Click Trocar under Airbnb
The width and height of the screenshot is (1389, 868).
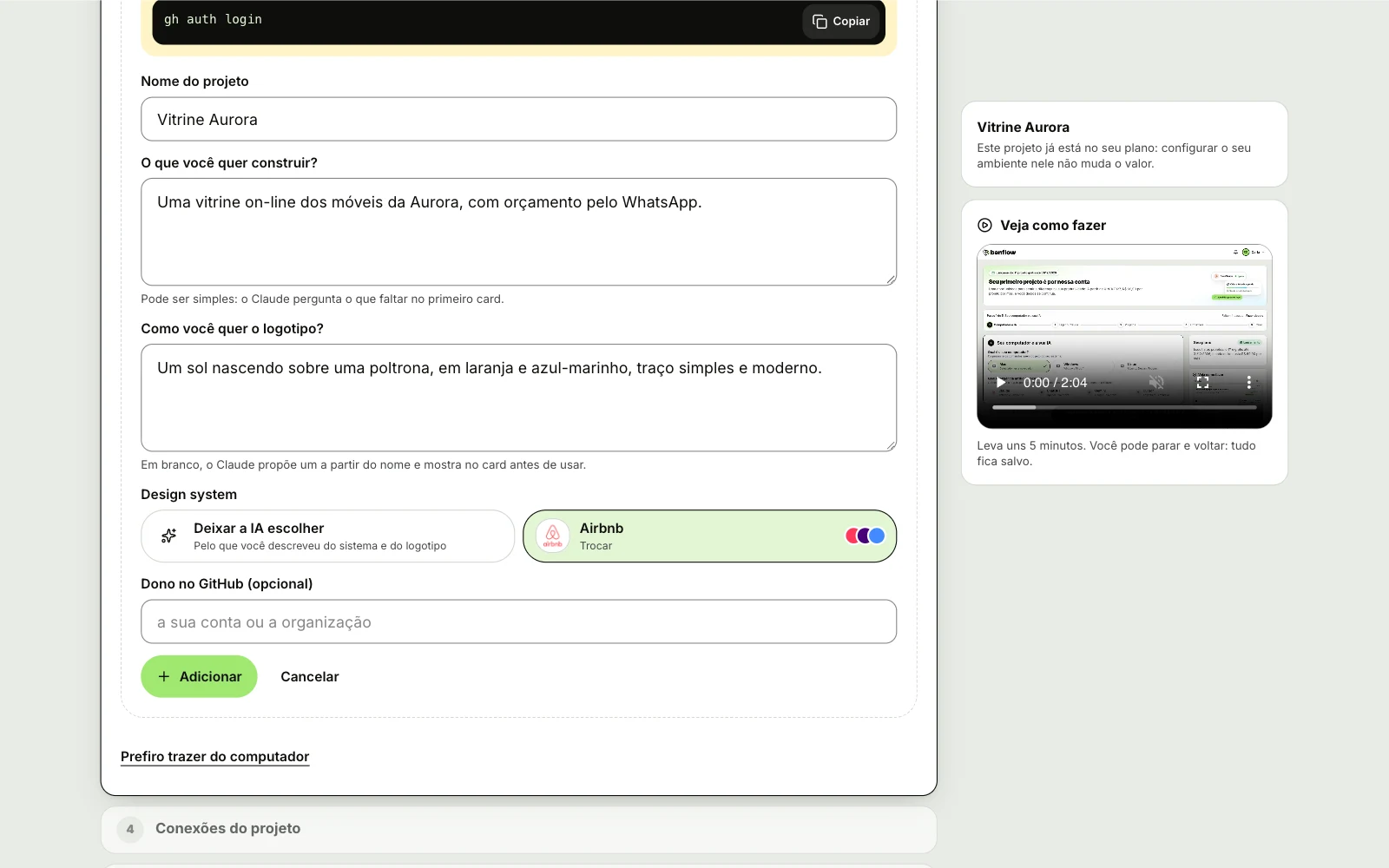pyautogui.click(x=596, y=546)
